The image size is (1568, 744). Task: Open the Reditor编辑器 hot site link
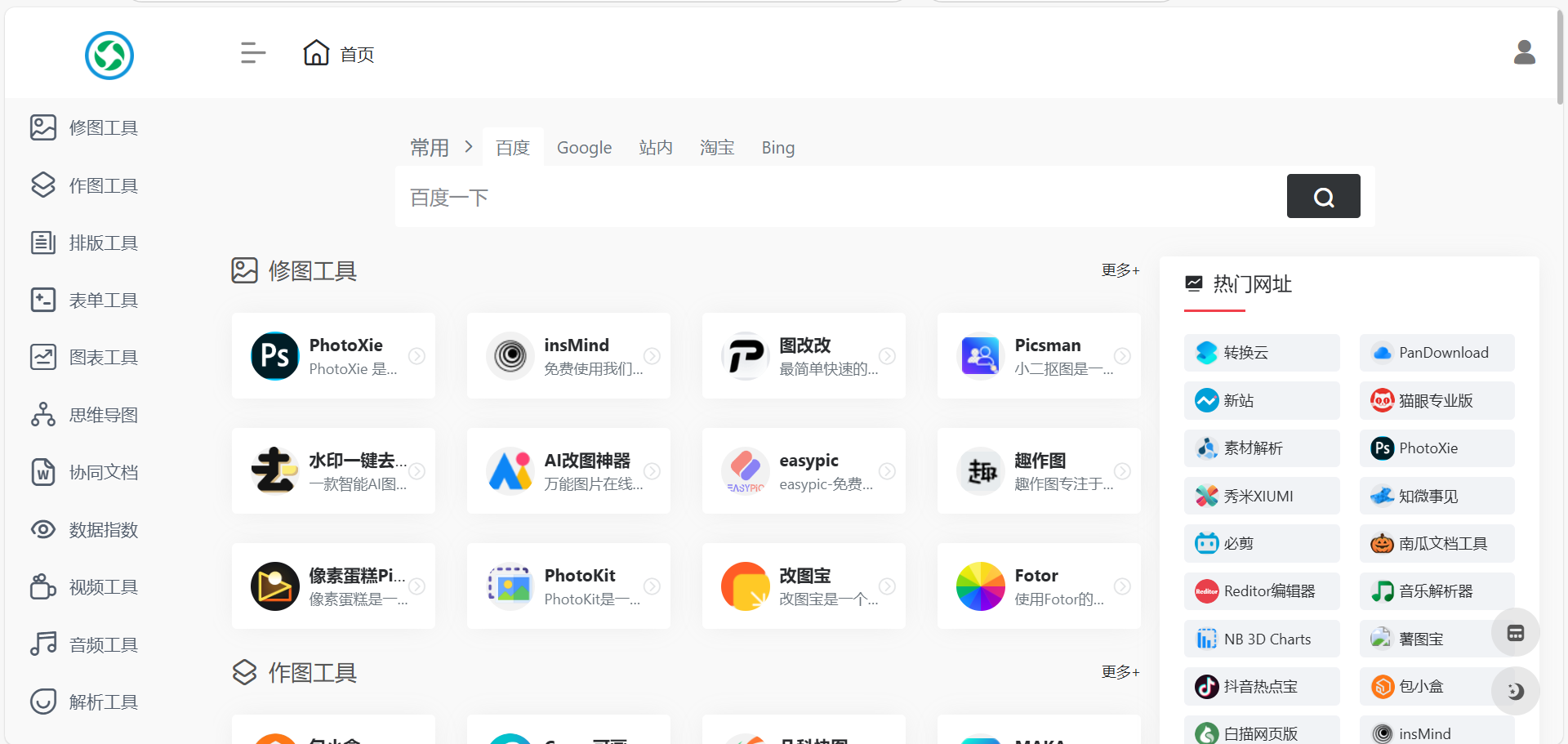[x=1262, y=591]
